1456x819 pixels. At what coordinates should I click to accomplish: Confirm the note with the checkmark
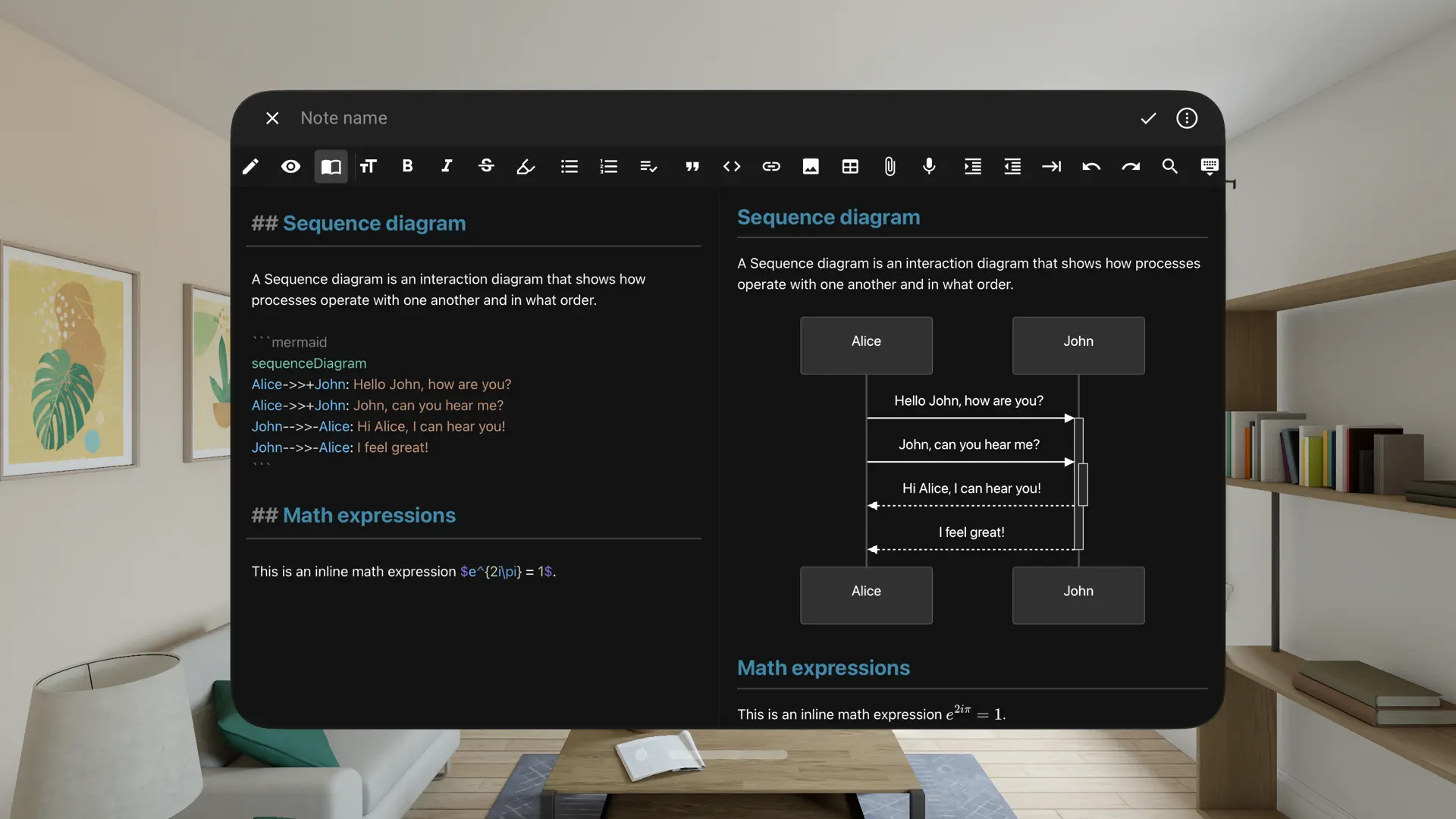pos(1147,118)
